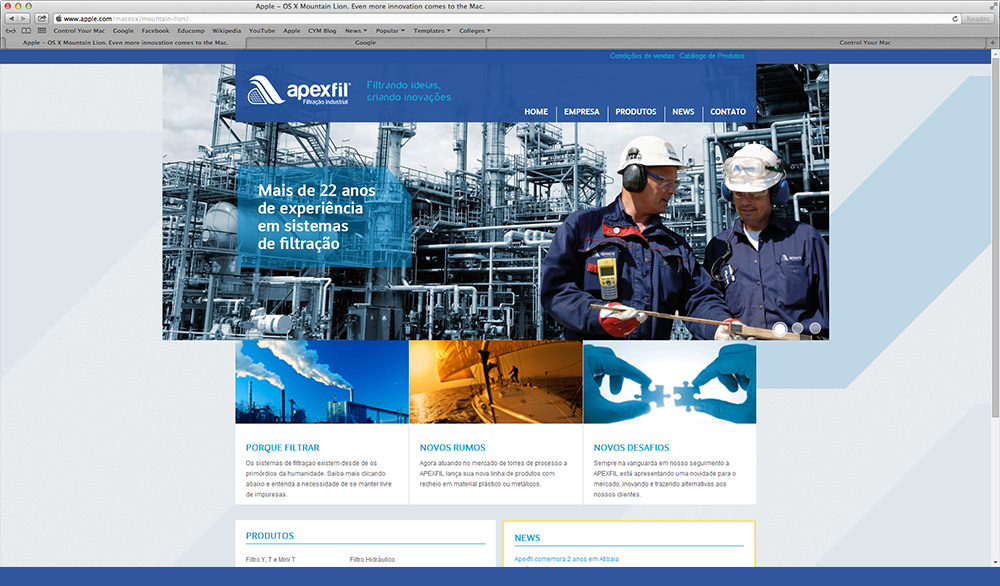The image size is (1000, 586).
Task: Click the puzzle pieces hands thumbnail
Action: (670, 382)
